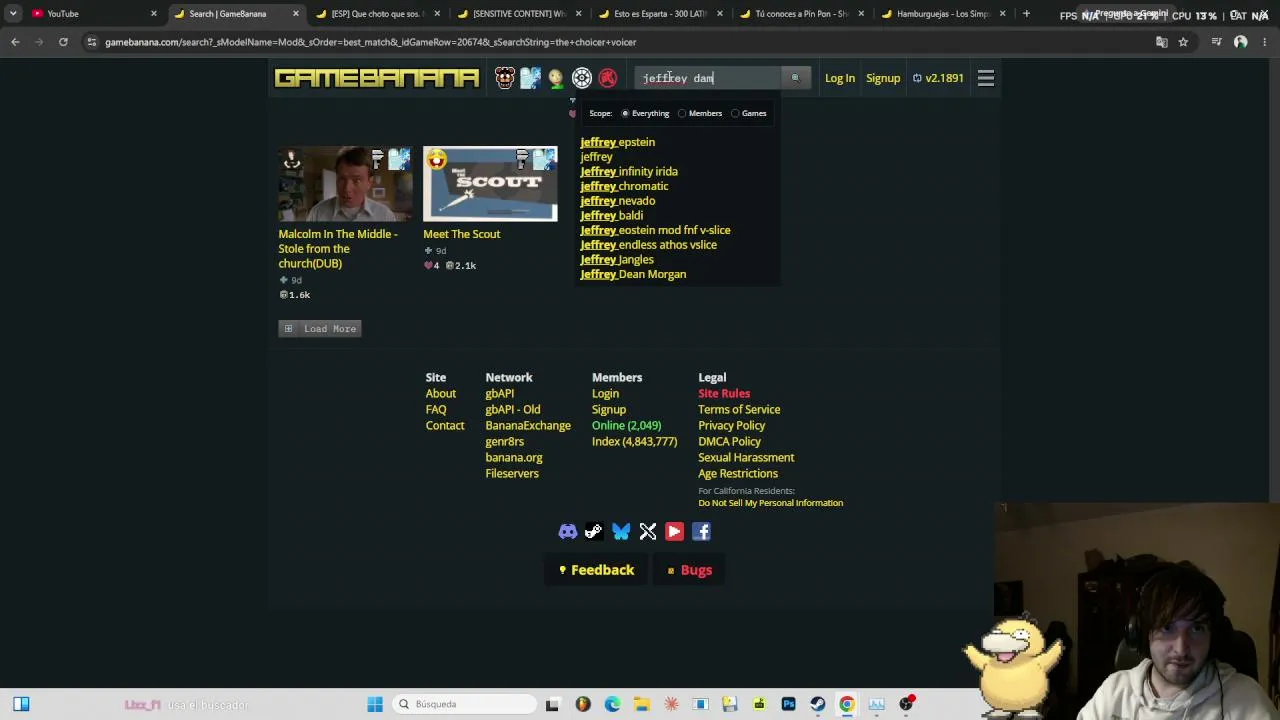Switch to the YouTube tab

pos(92,14)
